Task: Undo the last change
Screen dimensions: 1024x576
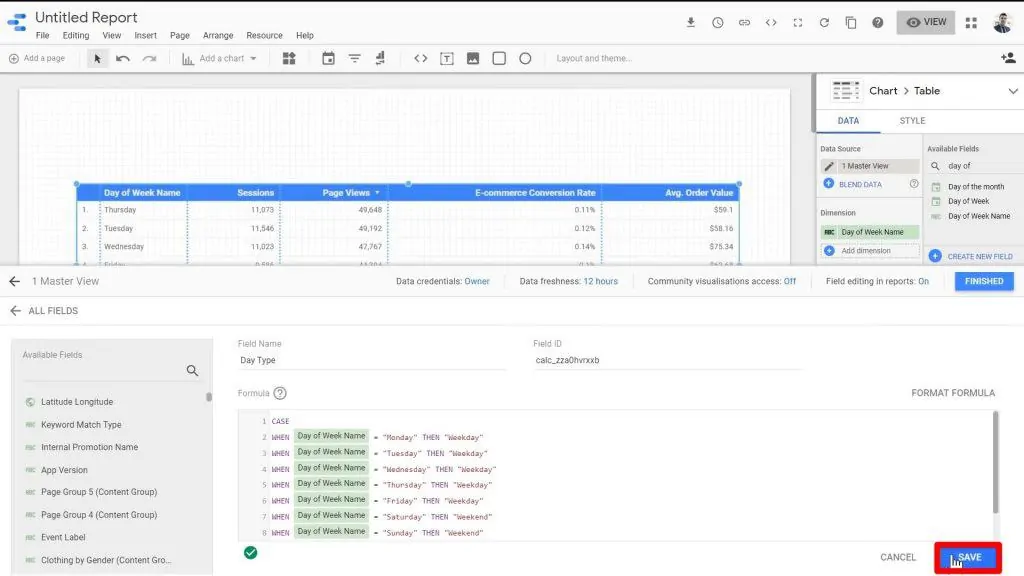Action: tap(123, 58)
